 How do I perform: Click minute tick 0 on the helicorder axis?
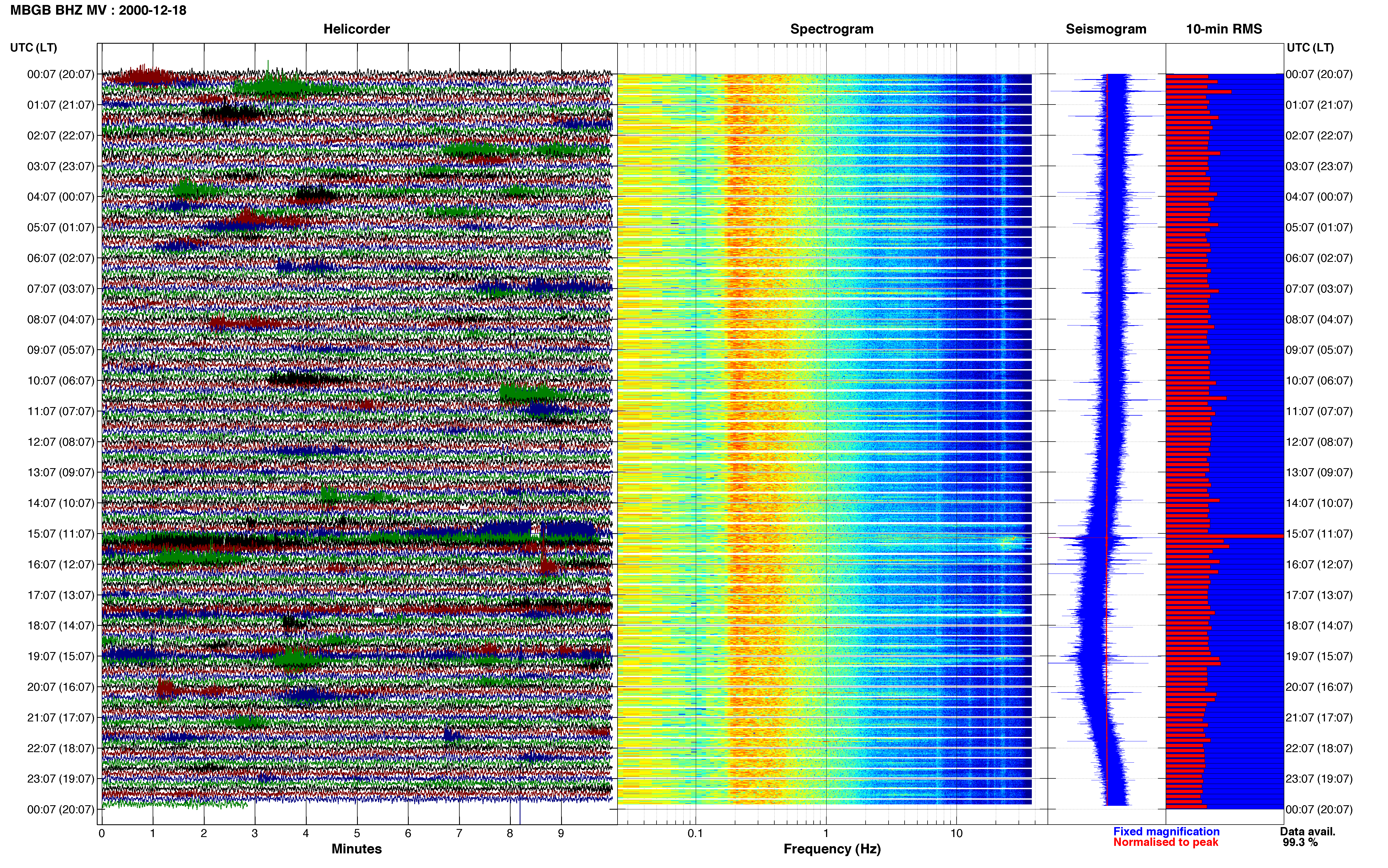[101, 833]
